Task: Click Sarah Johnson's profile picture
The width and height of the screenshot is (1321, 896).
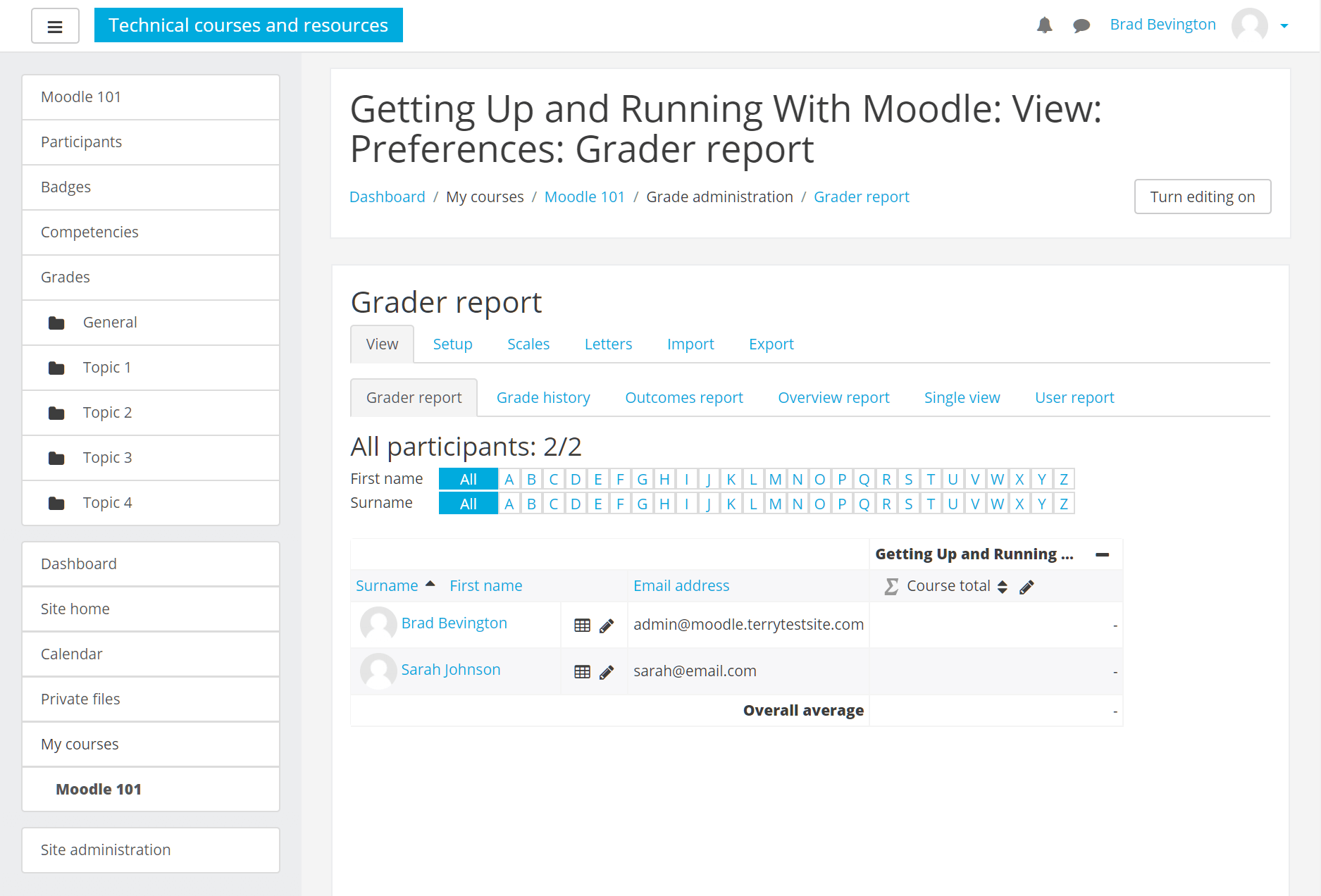Action: 378,671
